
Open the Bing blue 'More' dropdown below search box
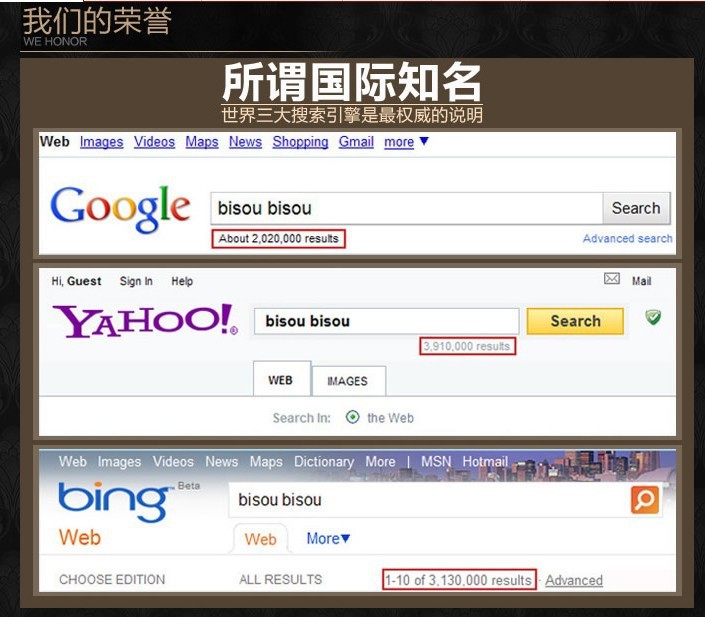coord(328,538)
